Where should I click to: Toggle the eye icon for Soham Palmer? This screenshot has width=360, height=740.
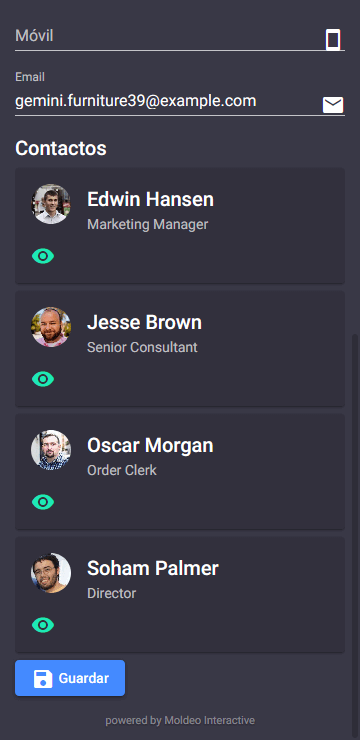(x=43, y=625)
